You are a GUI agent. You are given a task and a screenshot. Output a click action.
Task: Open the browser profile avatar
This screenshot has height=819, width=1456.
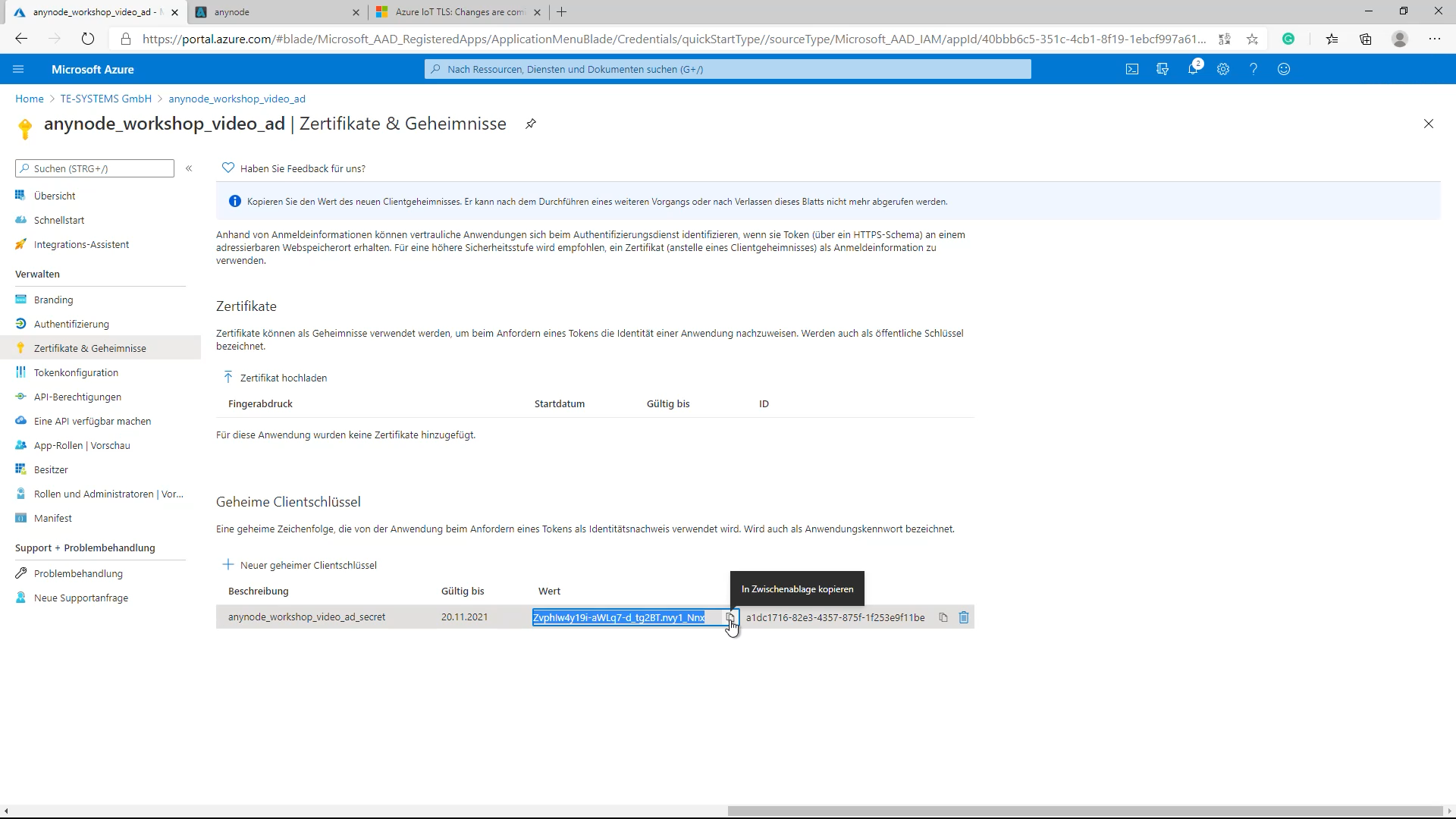pyautogui.click(x=1400, y=39)
